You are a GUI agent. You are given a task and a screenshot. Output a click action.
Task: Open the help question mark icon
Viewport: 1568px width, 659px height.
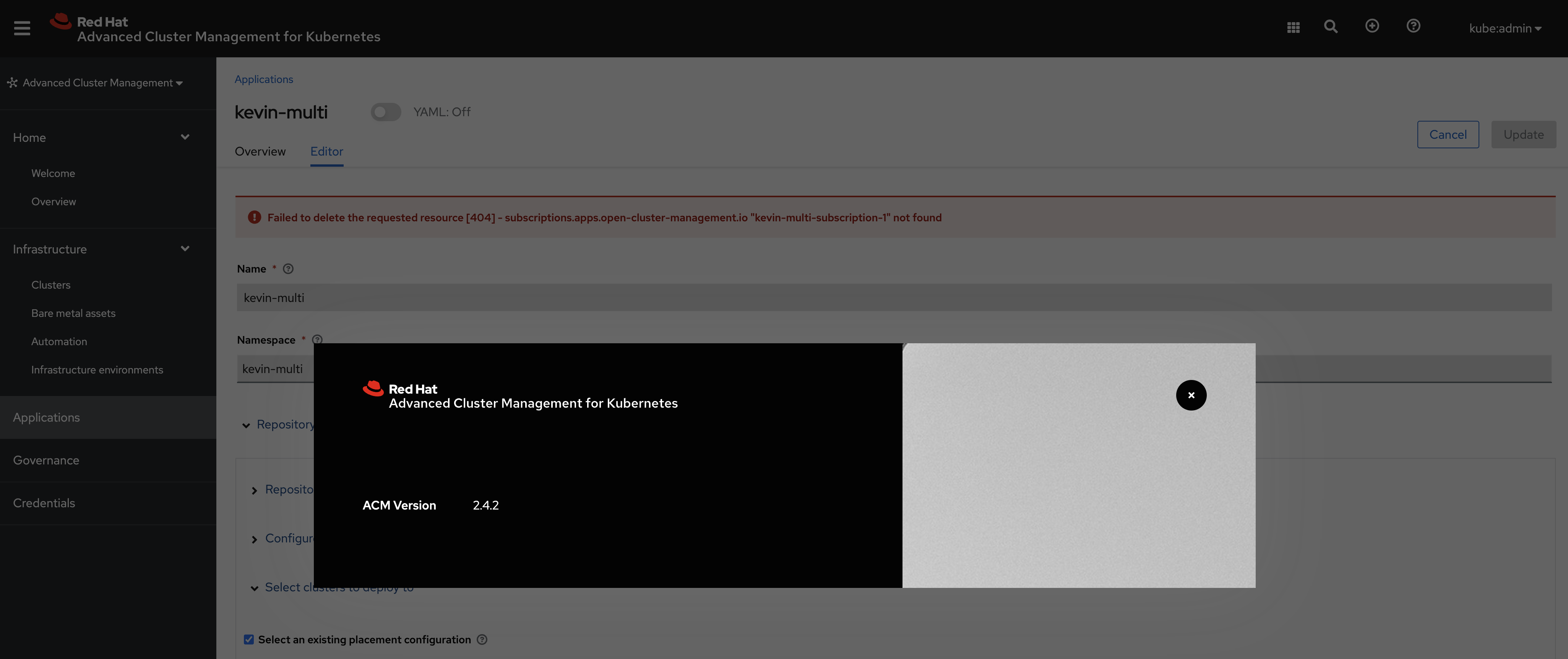[1414, 26]
